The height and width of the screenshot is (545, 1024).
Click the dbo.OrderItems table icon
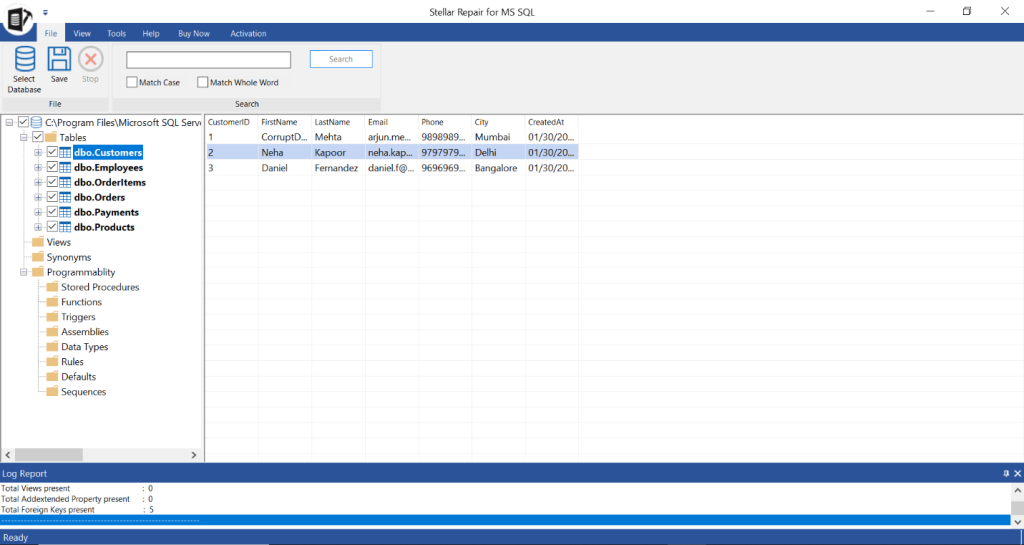(65, 182)
